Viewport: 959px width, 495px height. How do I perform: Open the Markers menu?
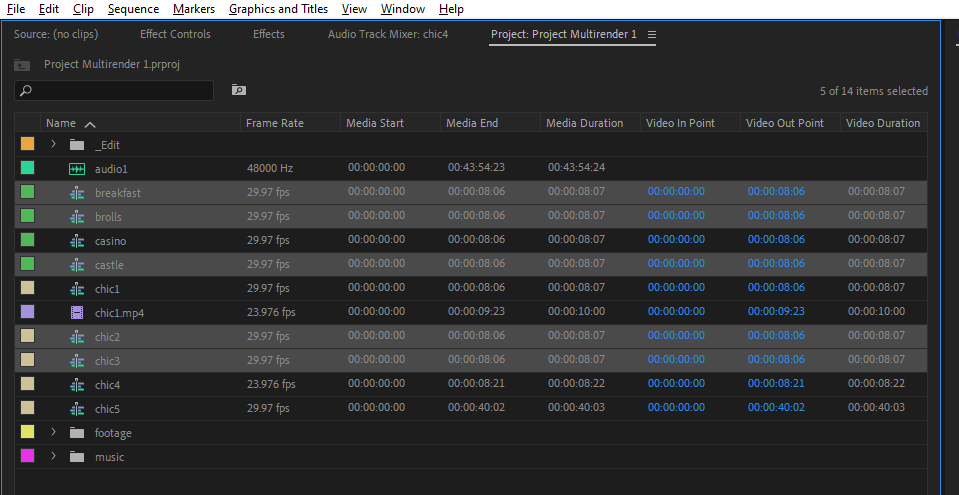194,9
